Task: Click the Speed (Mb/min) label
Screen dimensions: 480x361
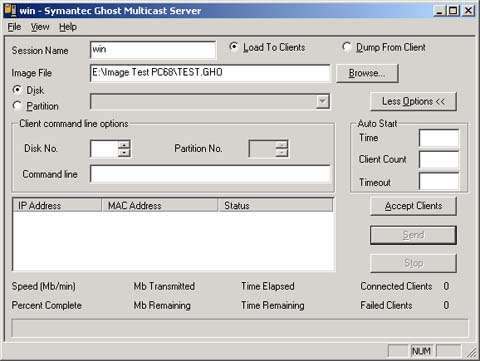Action: [44, 286]
